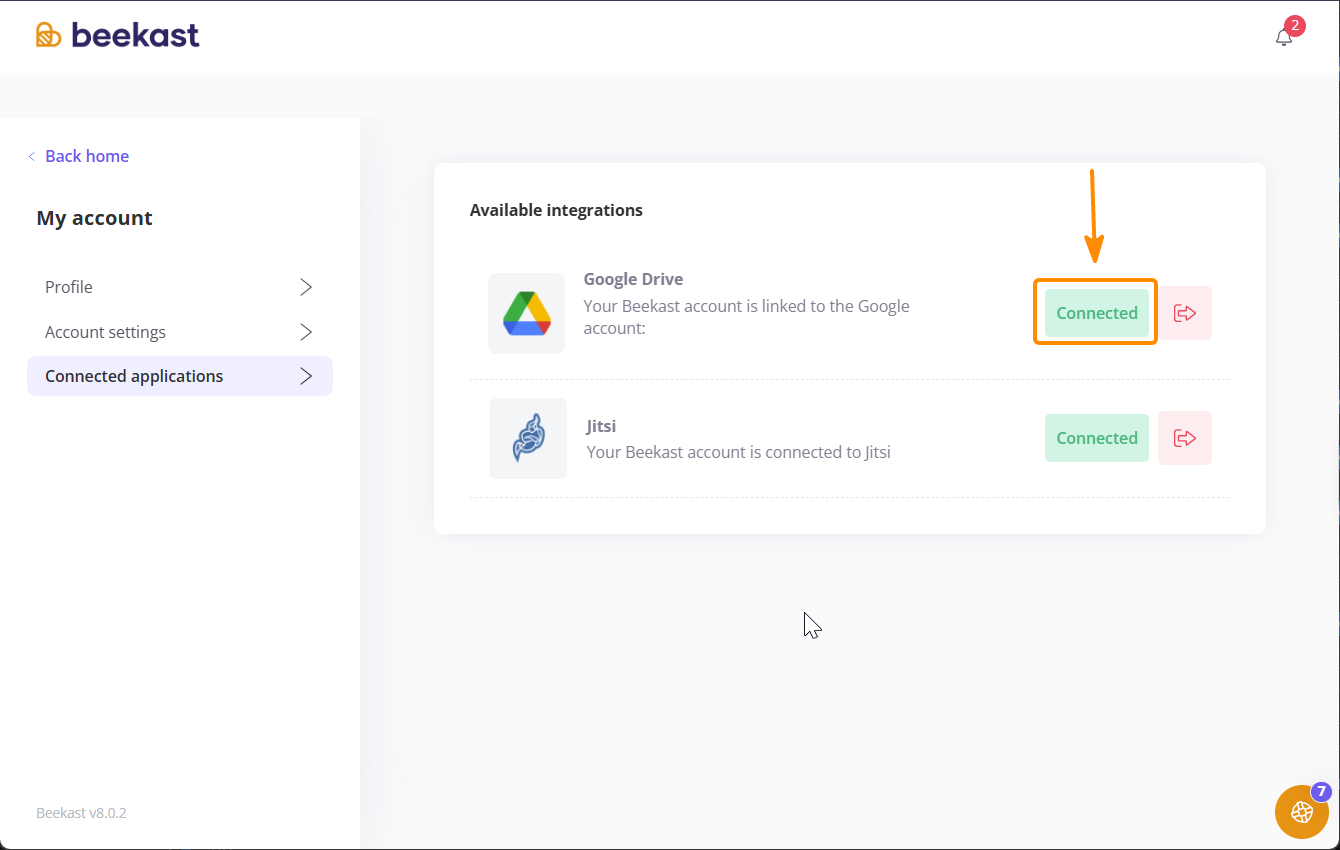
Task: Click the Beekast v8.0.2 version label
Action: pyautogui.click(x=81, y=813)
